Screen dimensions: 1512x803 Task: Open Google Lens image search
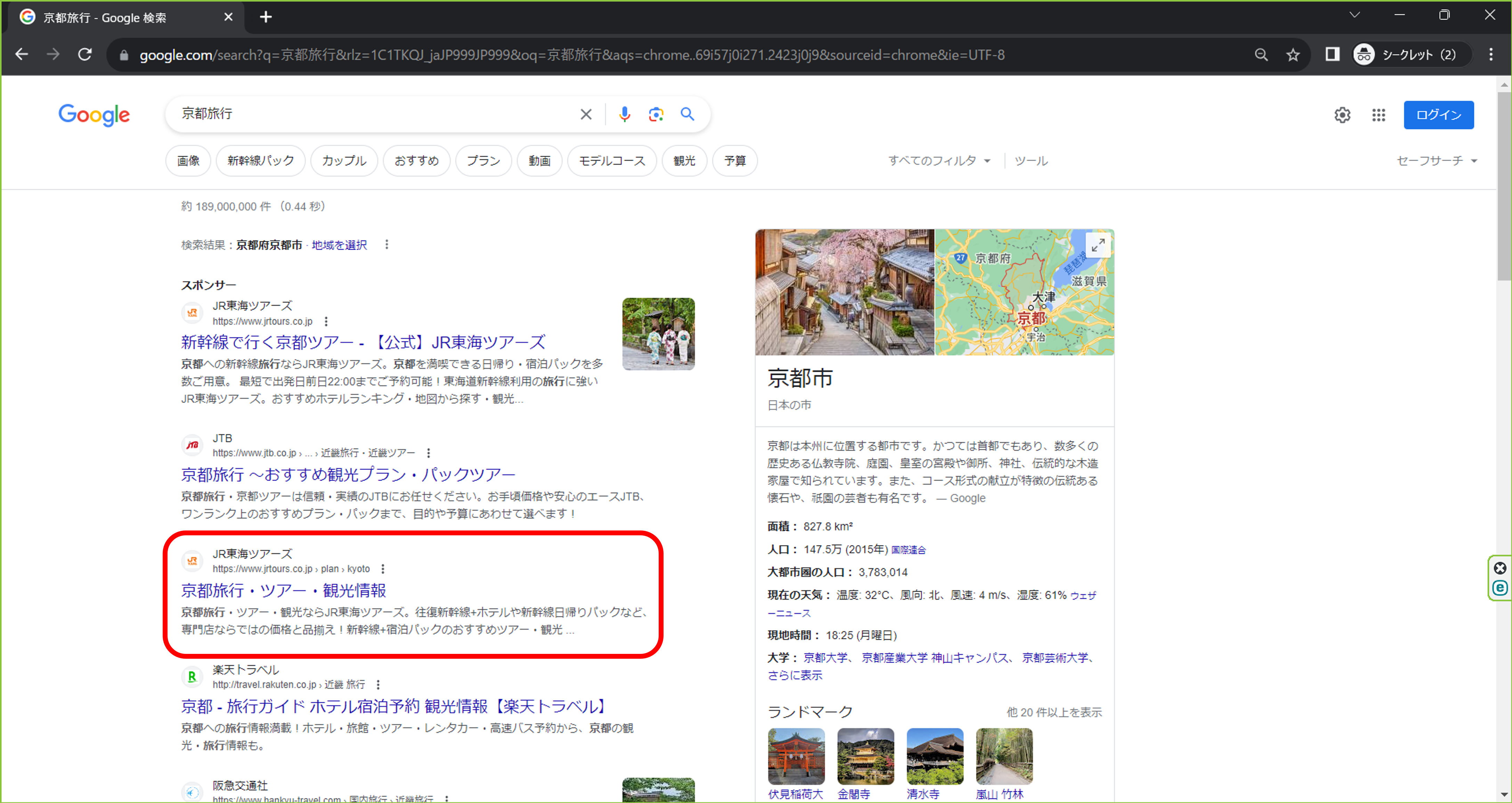point(656,114)
